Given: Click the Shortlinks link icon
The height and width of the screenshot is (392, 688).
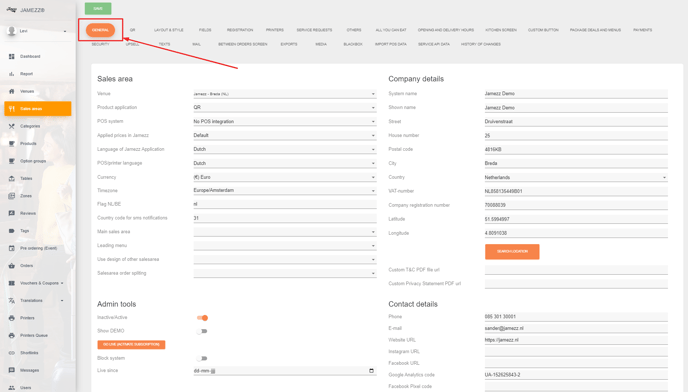Looking at the screenshot, I should [x=12, y=353].
